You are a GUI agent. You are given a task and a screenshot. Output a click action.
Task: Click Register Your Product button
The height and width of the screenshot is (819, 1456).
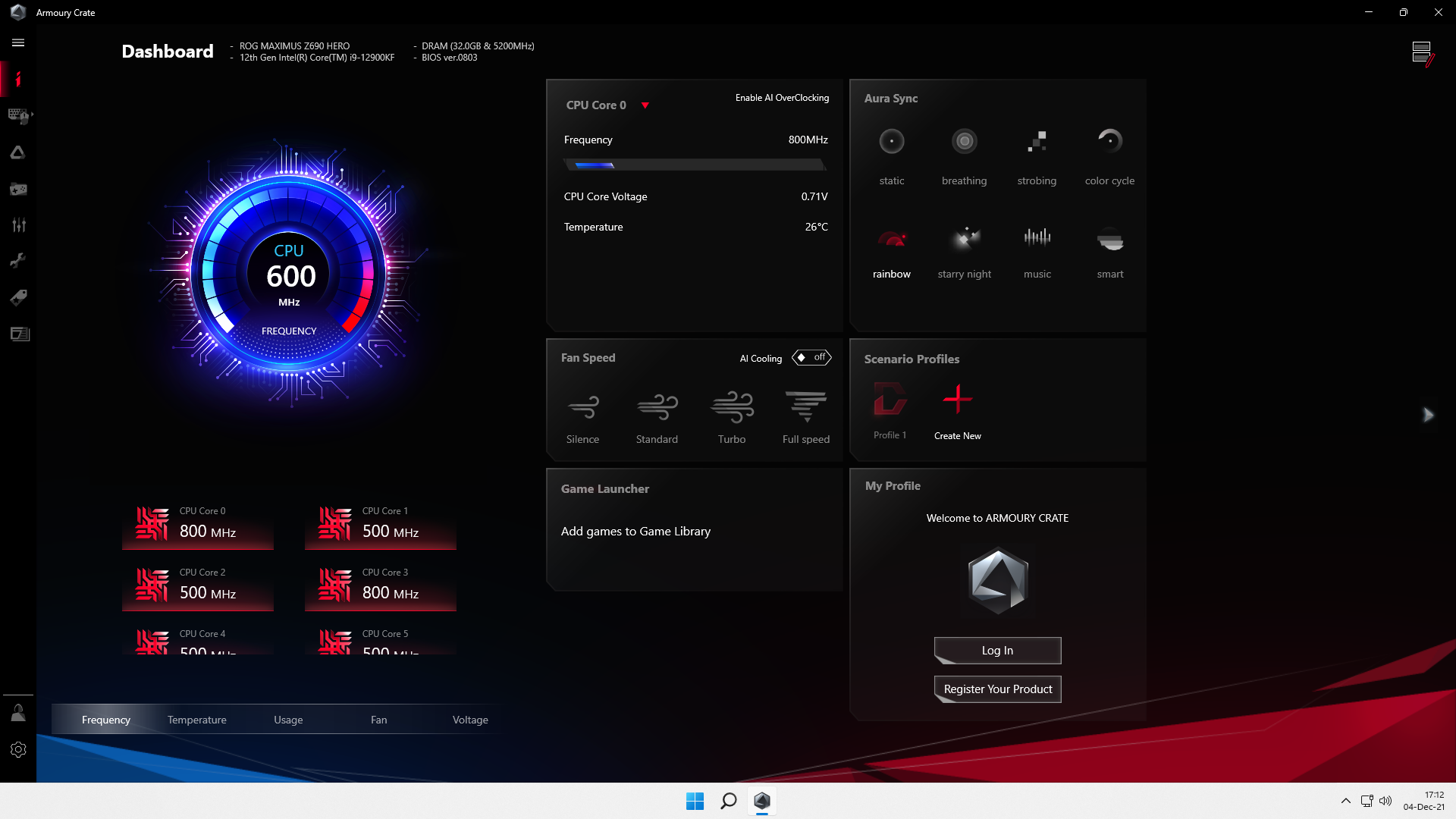pos(997,689)
